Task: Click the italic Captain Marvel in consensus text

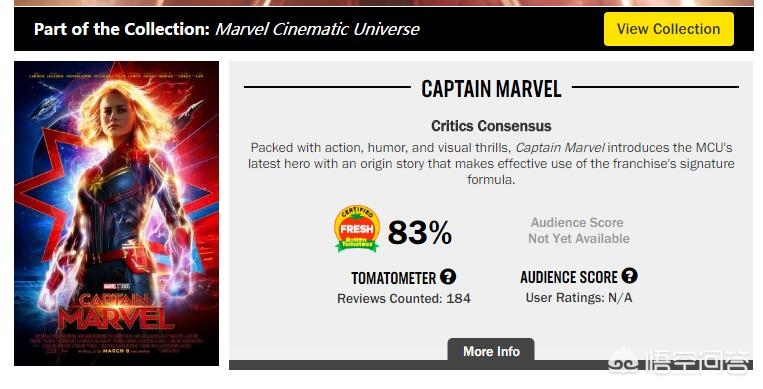Action: pyautogui.click(x=560, y=148)
